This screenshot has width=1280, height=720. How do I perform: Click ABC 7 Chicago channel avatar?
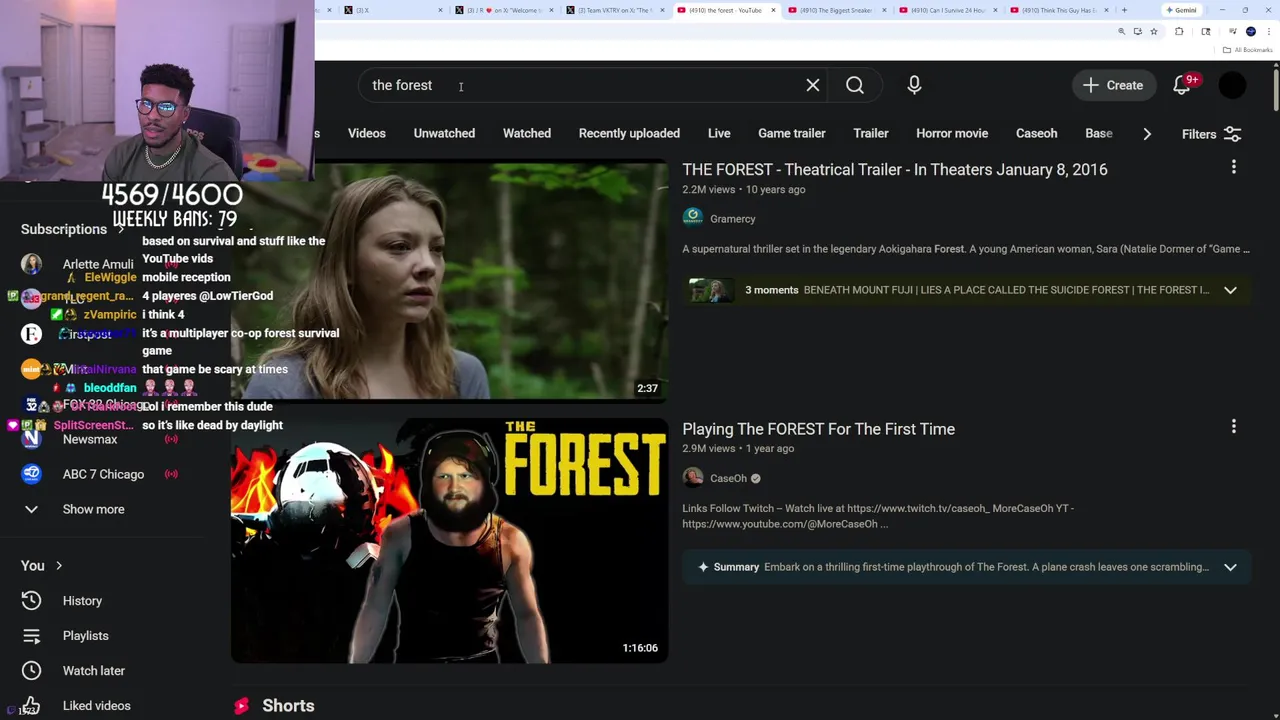(x=32, y=474)
